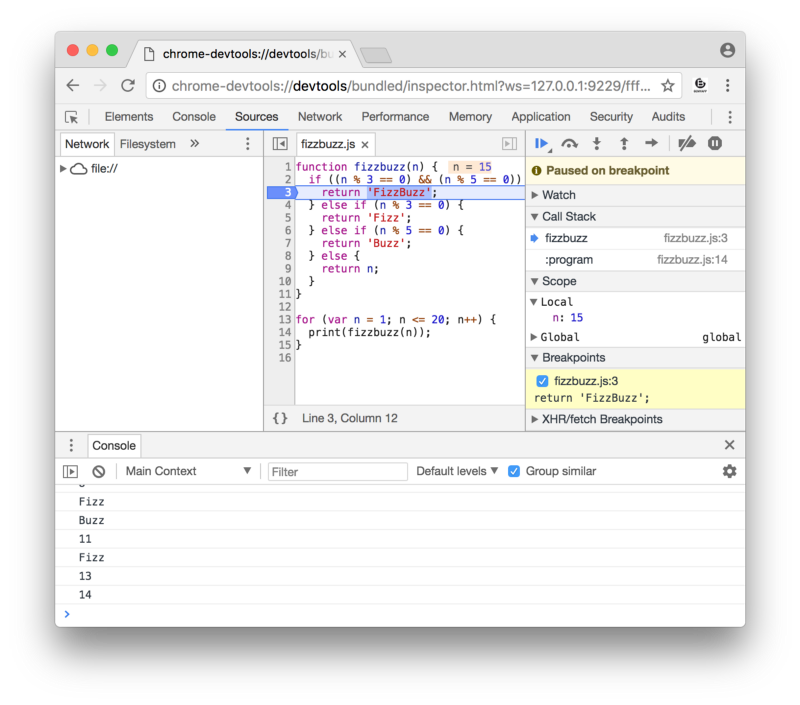Toggle pause on exceptions
800x705 pixels.
[x=715, y=144]
